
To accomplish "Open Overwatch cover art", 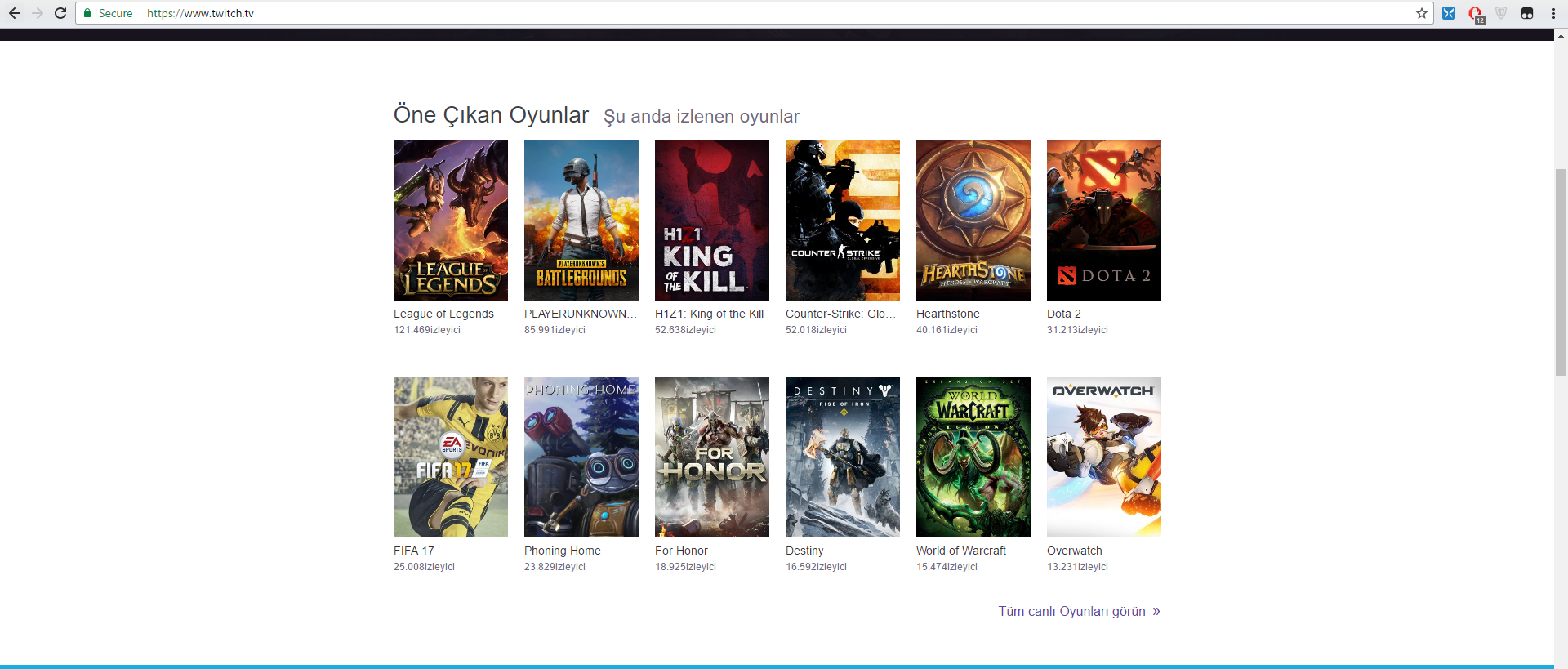I will [1104, 457].
